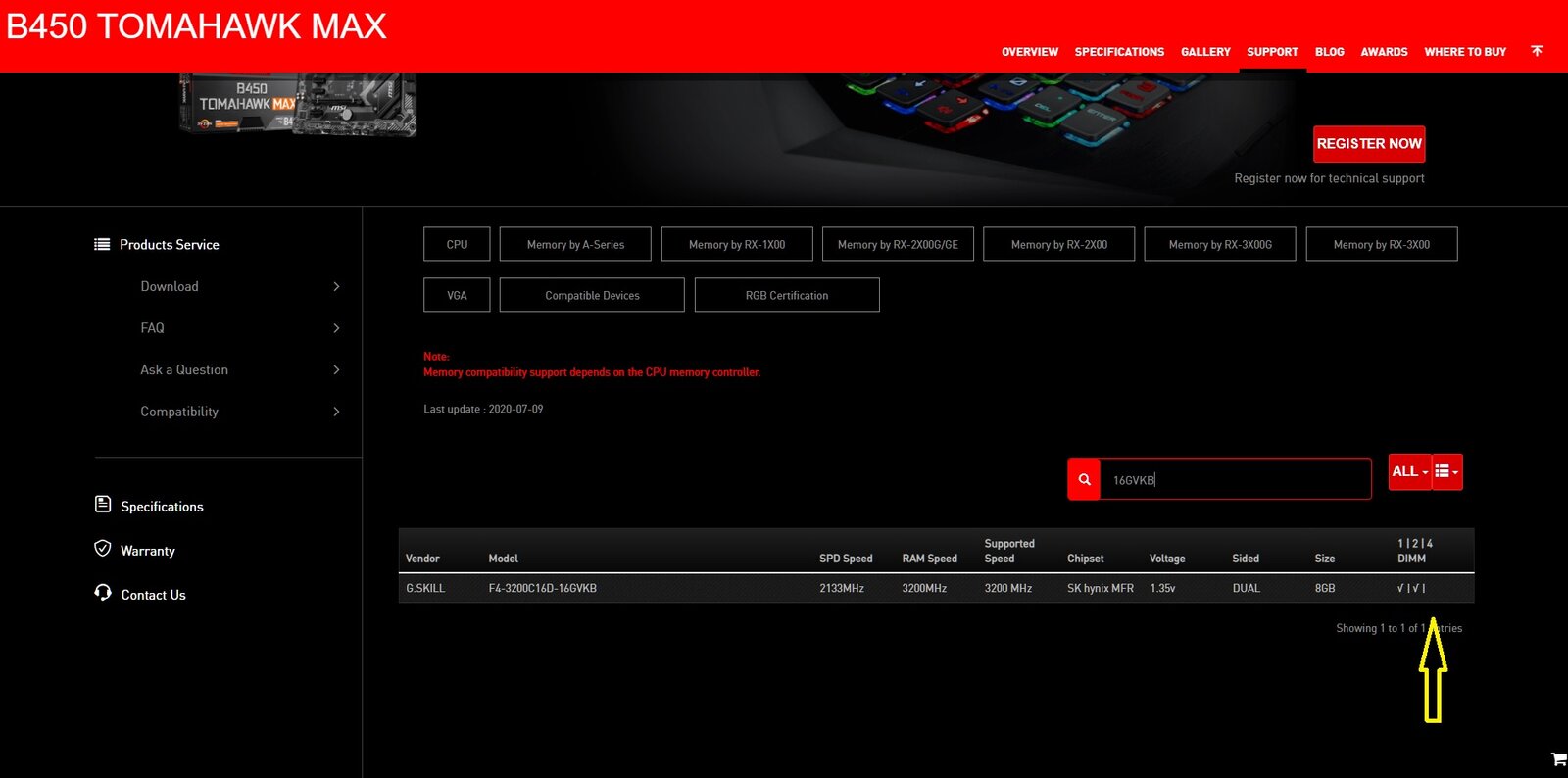
Task: Open the FAQ sidebar link
Action: click(153, 328)
